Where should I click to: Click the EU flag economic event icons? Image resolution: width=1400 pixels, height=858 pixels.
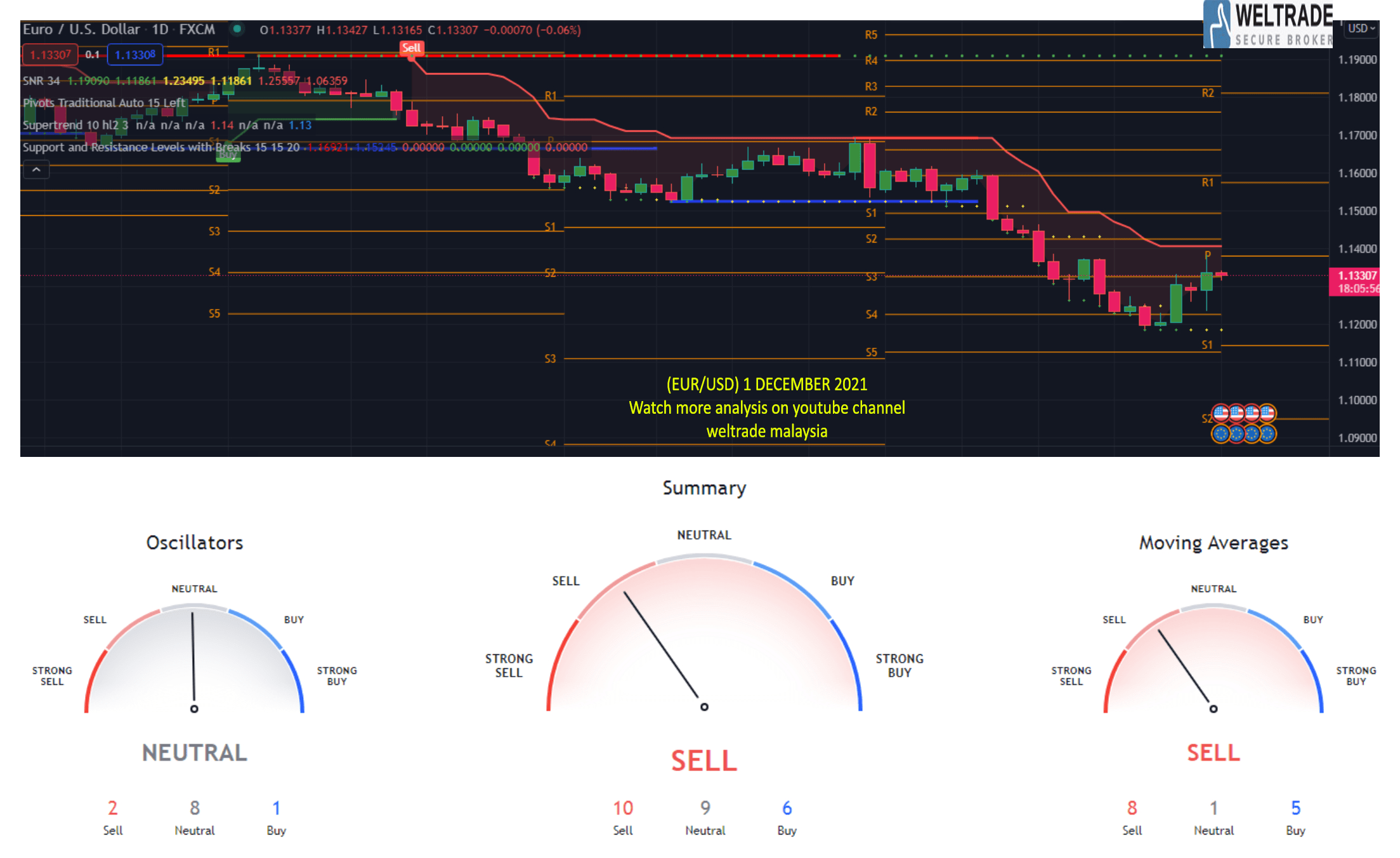click(1244, 434)
